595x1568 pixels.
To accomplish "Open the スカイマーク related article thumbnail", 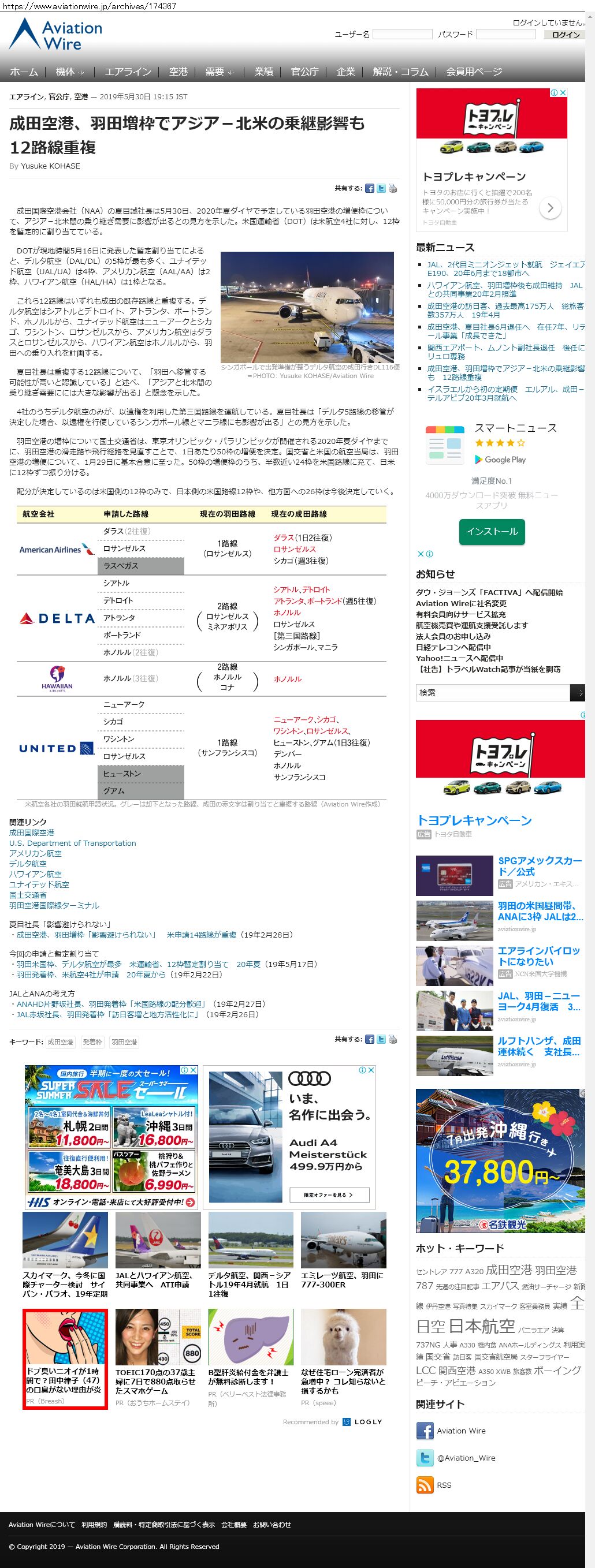I will tap(65, 1240).
